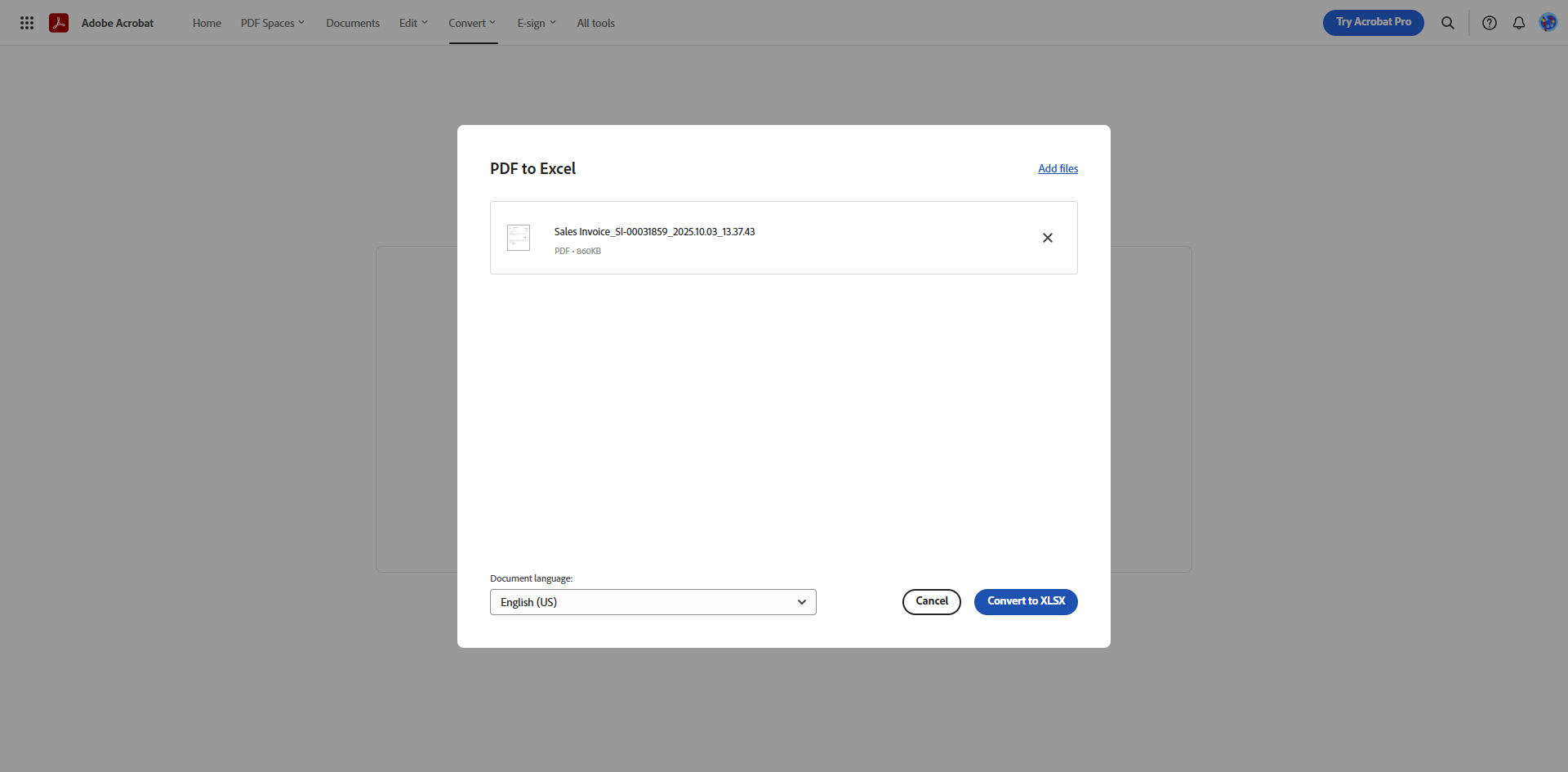
Task: Remove the Sales Invoice file with the X
Action: (1048, 238)
